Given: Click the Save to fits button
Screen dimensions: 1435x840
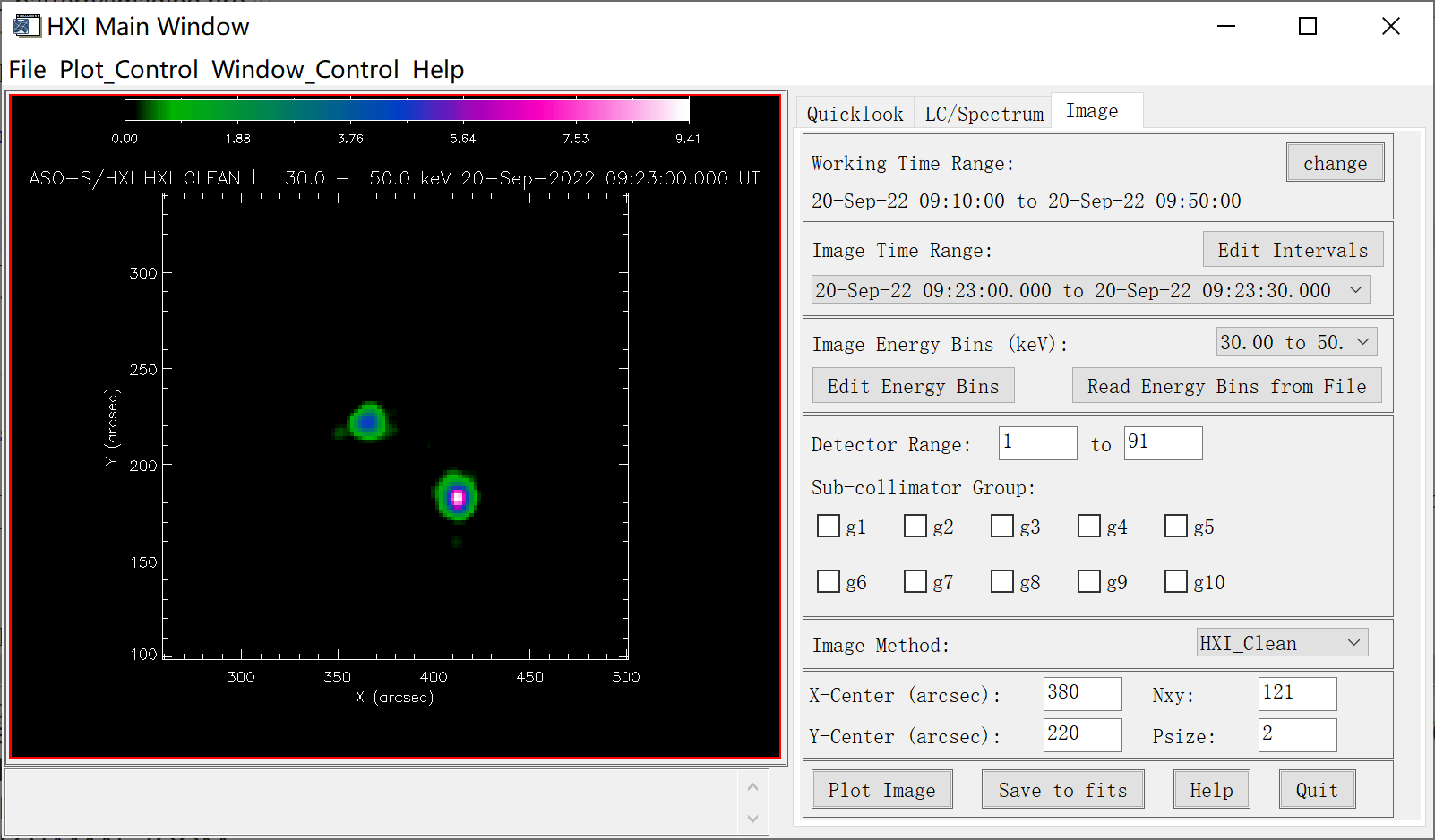Looking at the screenshot, I should click(x=1062, y=790).
